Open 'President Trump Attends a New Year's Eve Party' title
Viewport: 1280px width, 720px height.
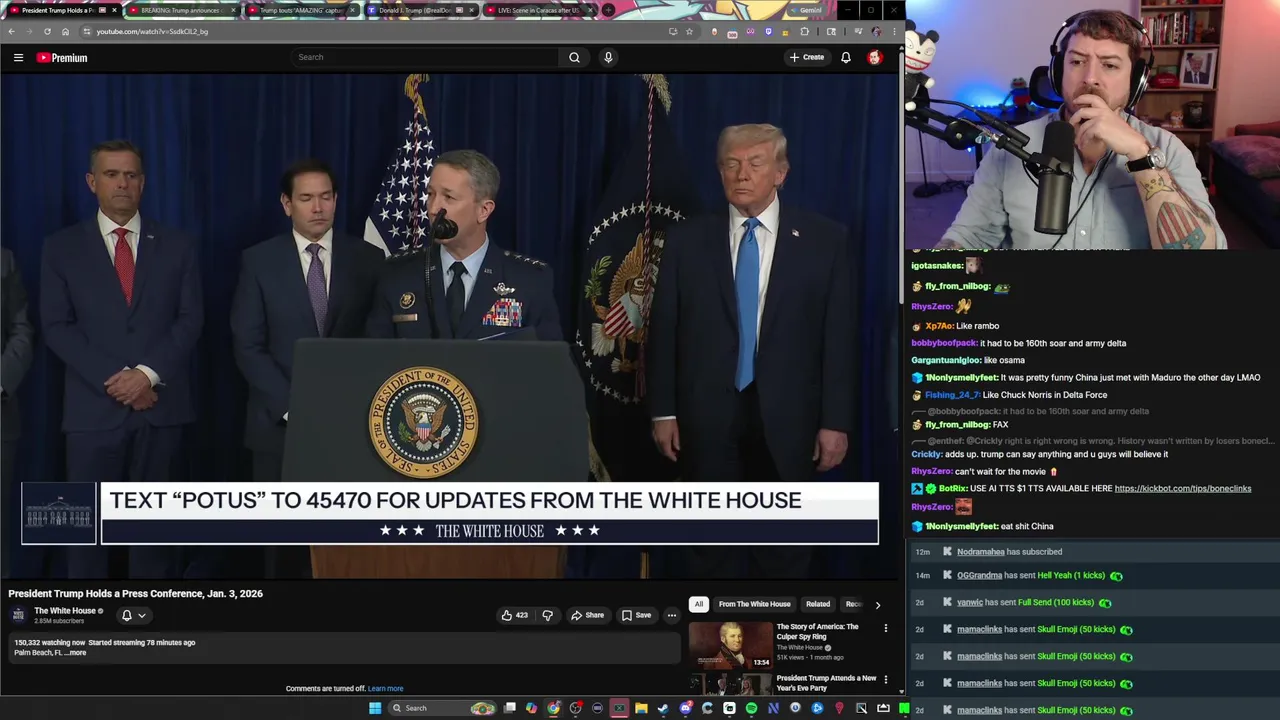coord(826,683)
